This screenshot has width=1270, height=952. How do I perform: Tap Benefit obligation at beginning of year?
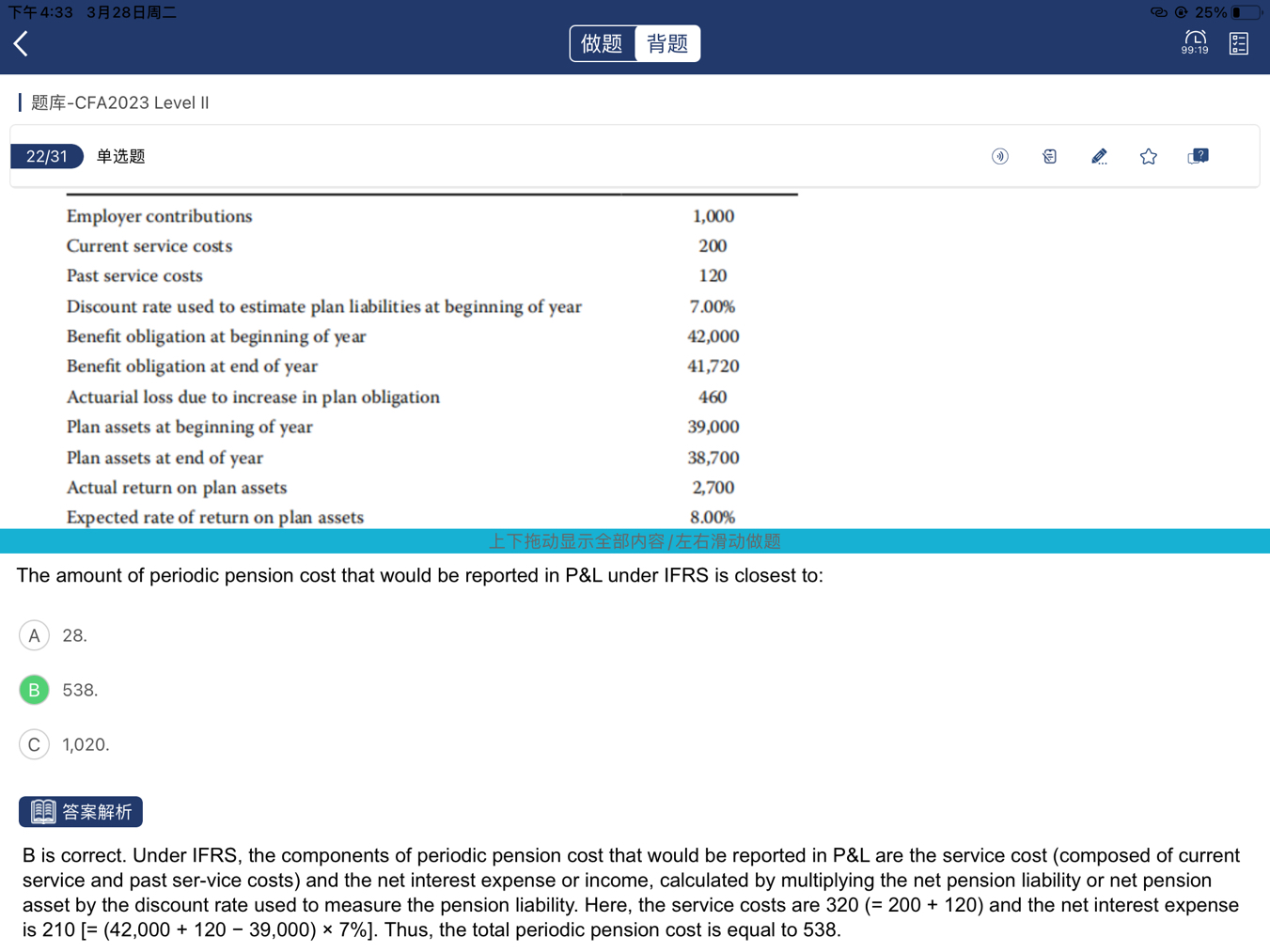(216, 336)
